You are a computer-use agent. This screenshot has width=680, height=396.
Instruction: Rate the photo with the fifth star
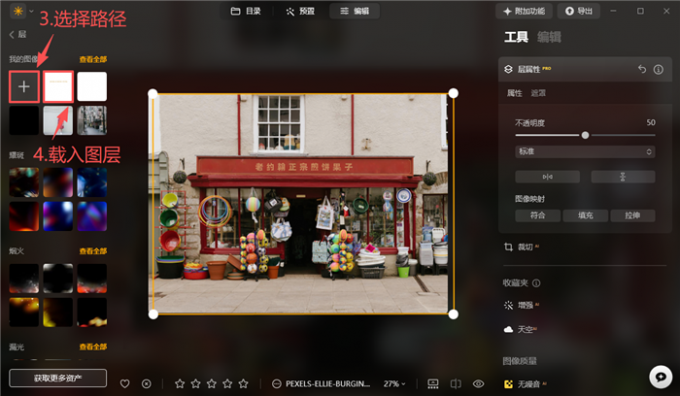point(244,383)
